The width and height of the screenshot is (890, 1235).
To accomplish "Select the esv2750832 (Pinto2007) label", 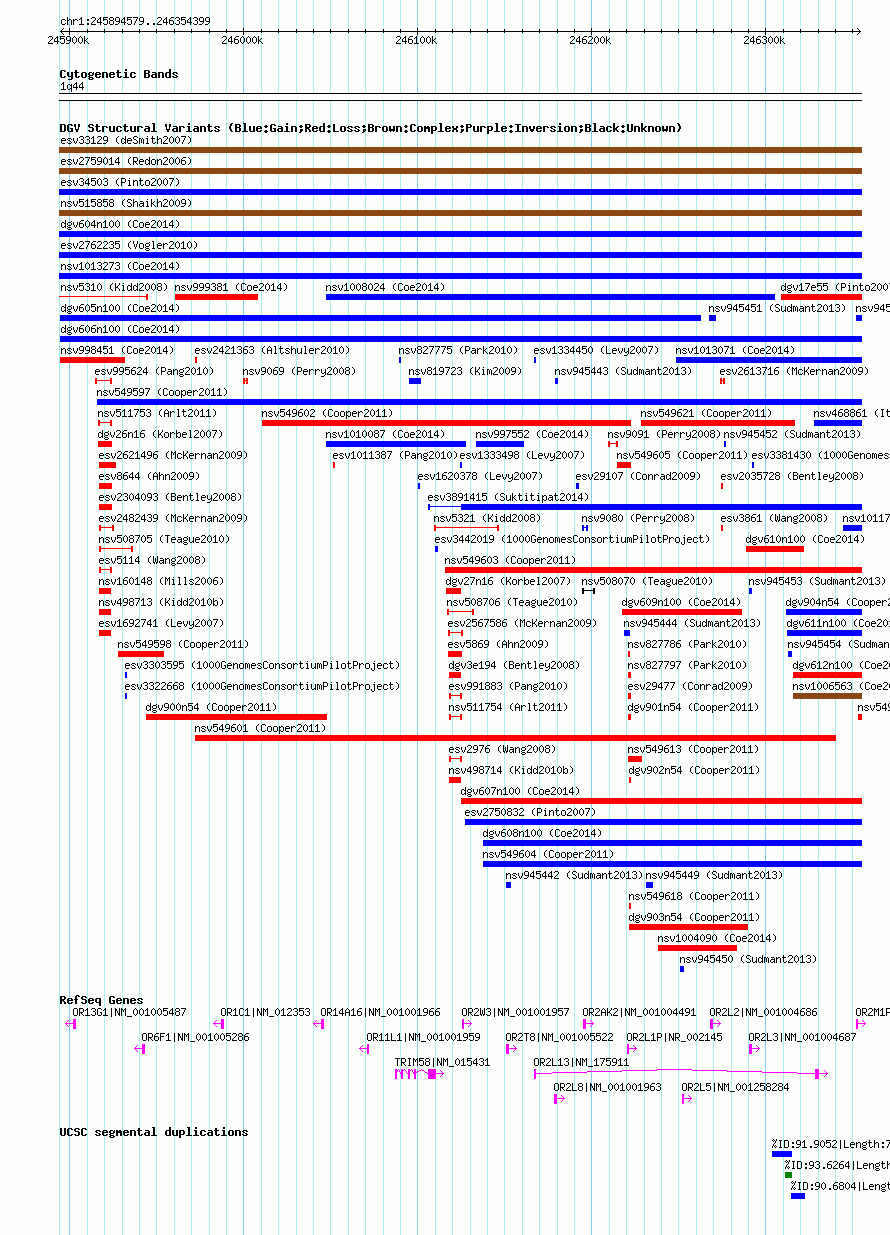I will point(530,812).
